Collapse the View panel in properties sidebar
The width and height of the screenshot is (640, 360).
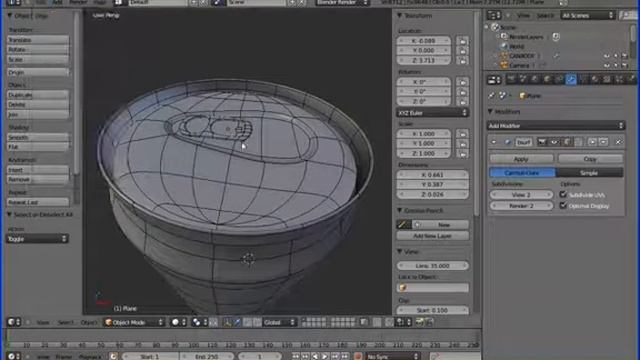400,252
